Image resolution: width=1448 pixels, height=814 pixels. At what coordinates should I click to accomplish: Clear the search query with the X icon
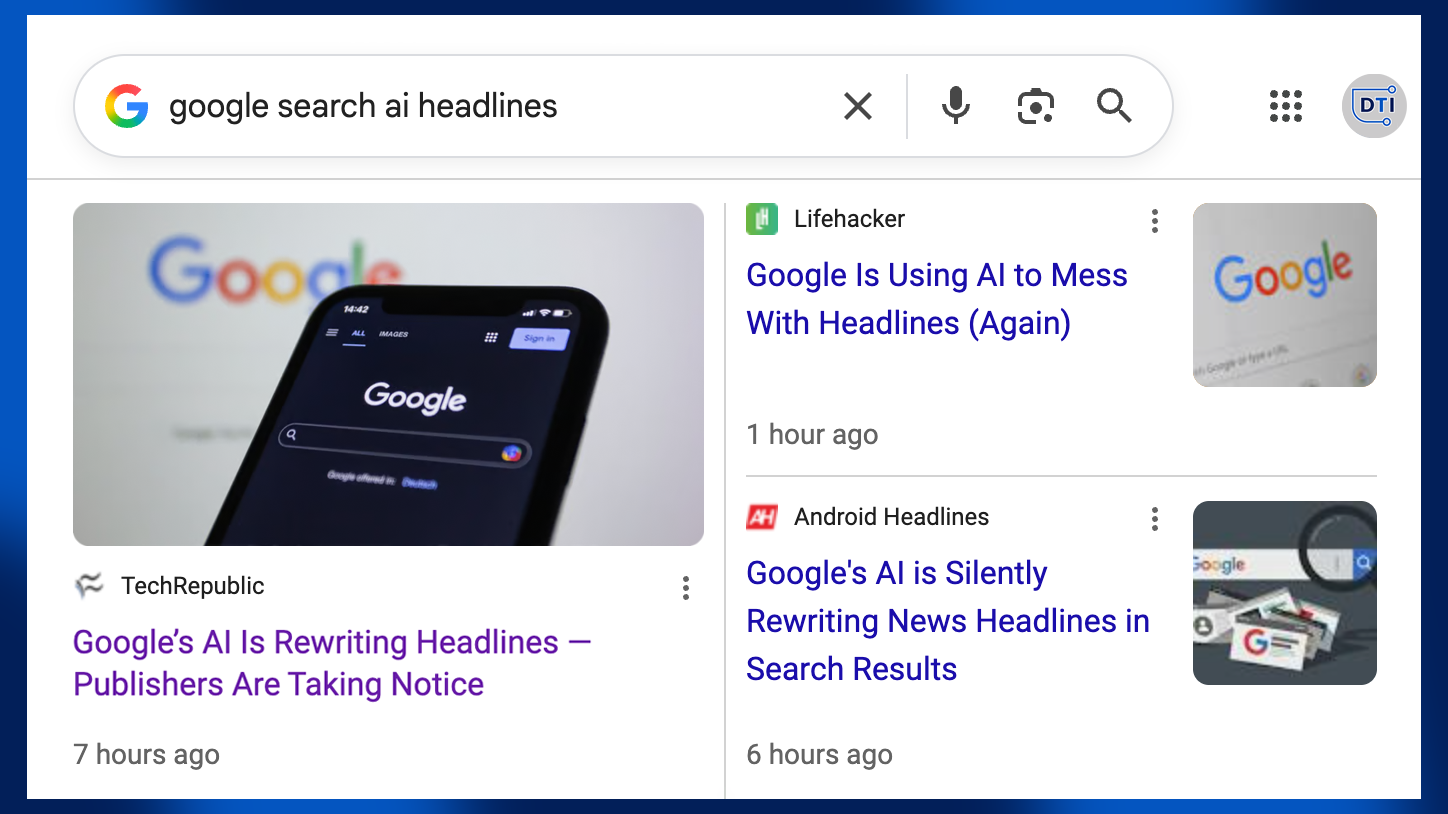point(858,106)
